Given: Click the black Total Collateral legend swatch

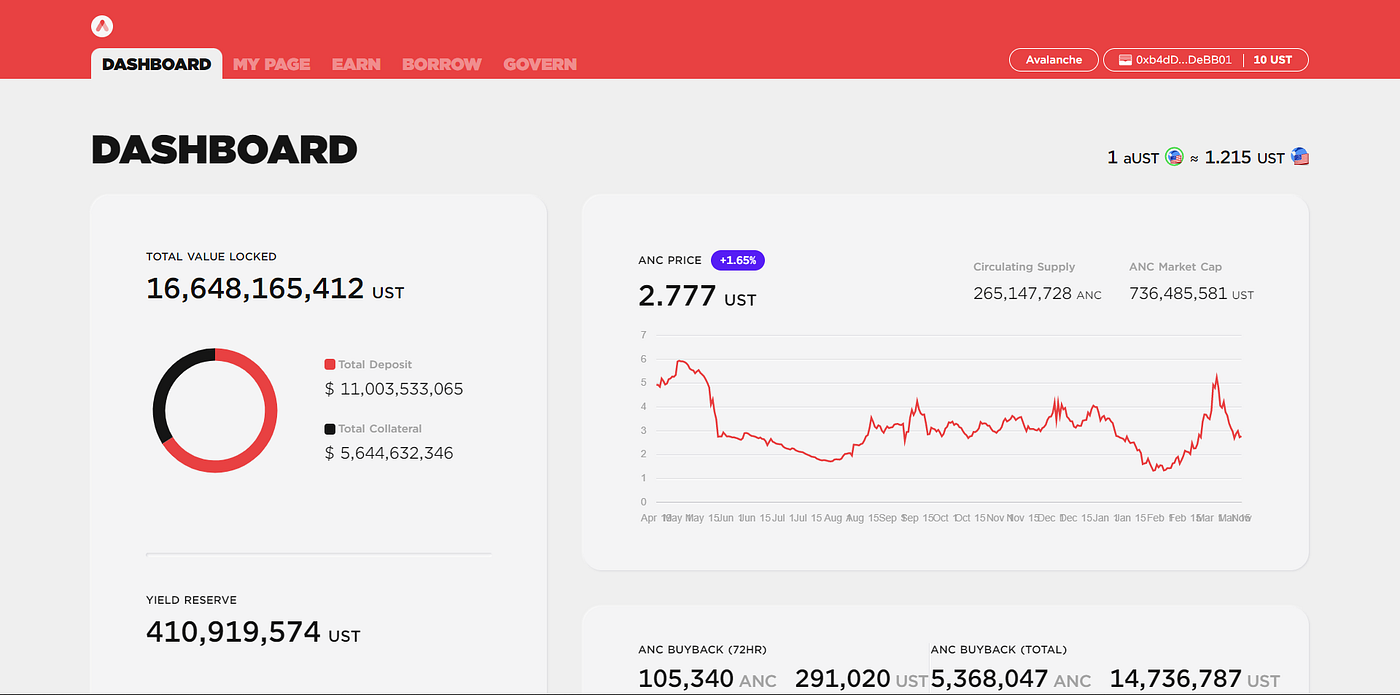Looking at the screenshot, I should [x=330, y=429].
